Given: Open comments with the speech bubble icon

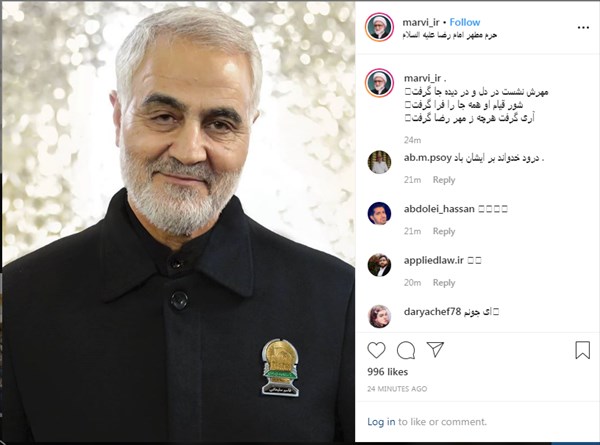Looking at the screenshot, I should (x=406, y=350).
